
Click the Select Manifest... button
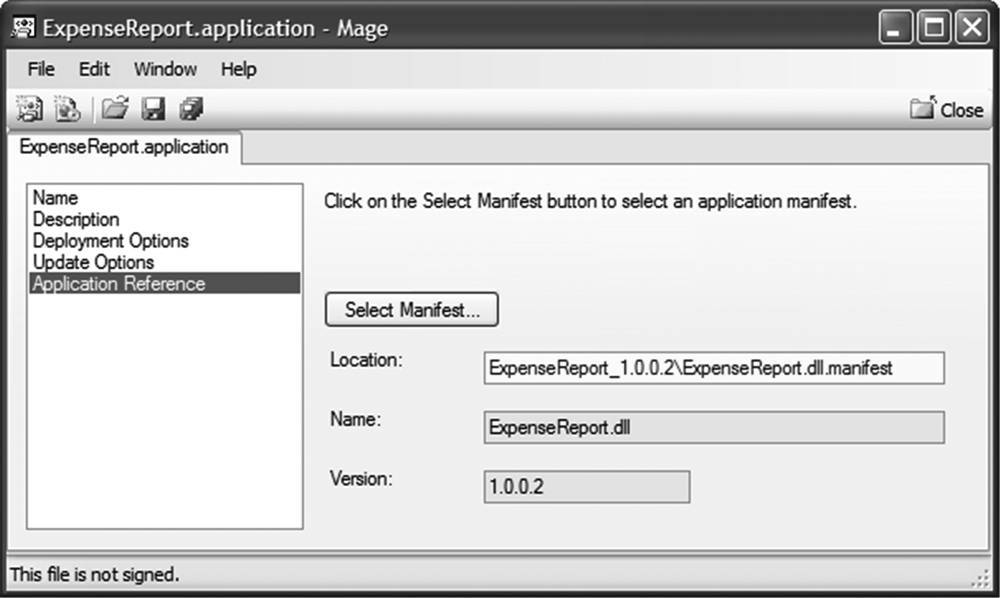412,310
